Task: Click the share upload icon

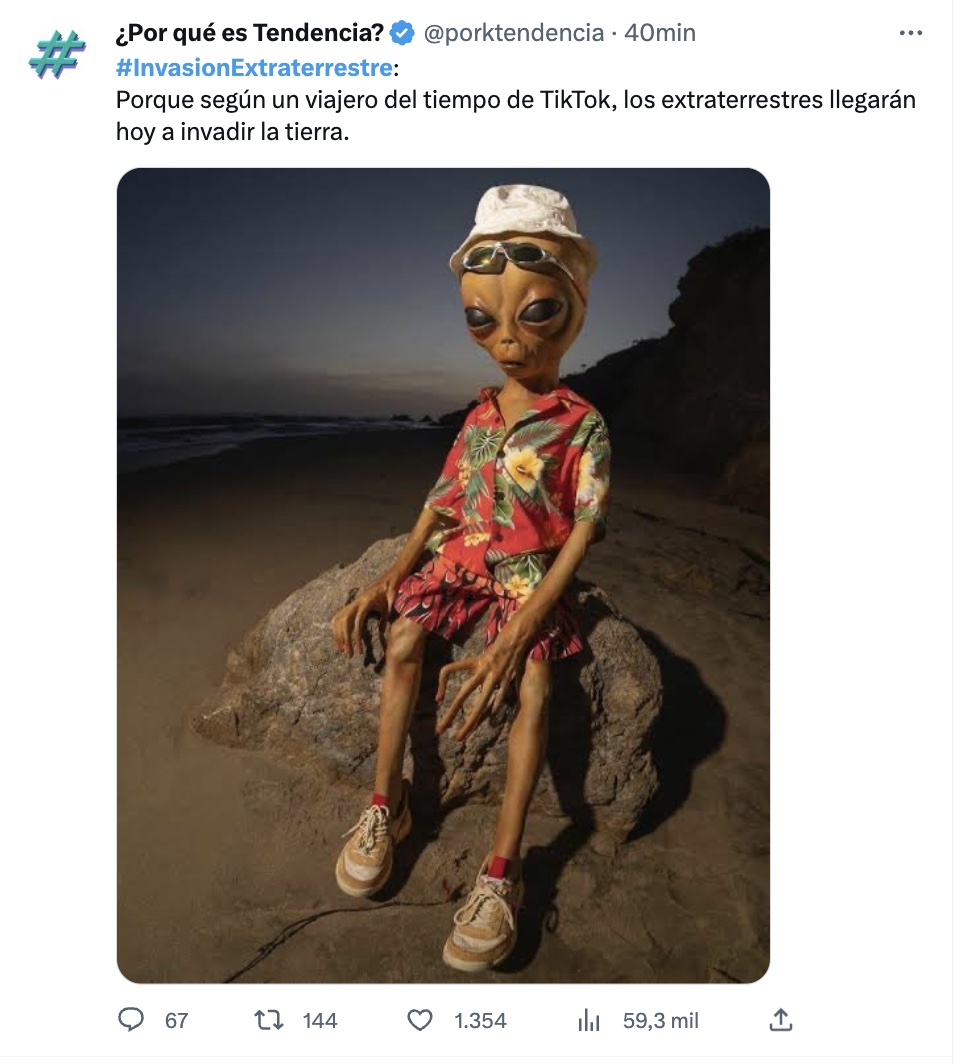Action: [x=781, y=1019]
